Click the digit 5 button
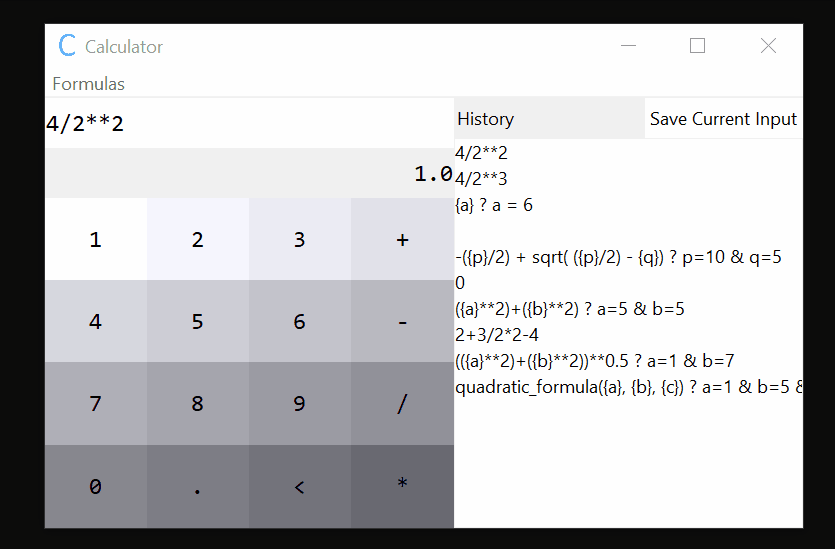This screenshot has width=835, height=549. (198, 322)
